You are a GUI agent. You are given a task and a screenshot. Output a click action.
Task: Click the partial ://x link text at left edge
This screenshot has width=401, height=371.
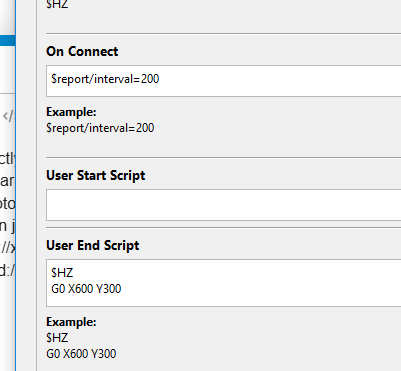click(x=7, y=248)
